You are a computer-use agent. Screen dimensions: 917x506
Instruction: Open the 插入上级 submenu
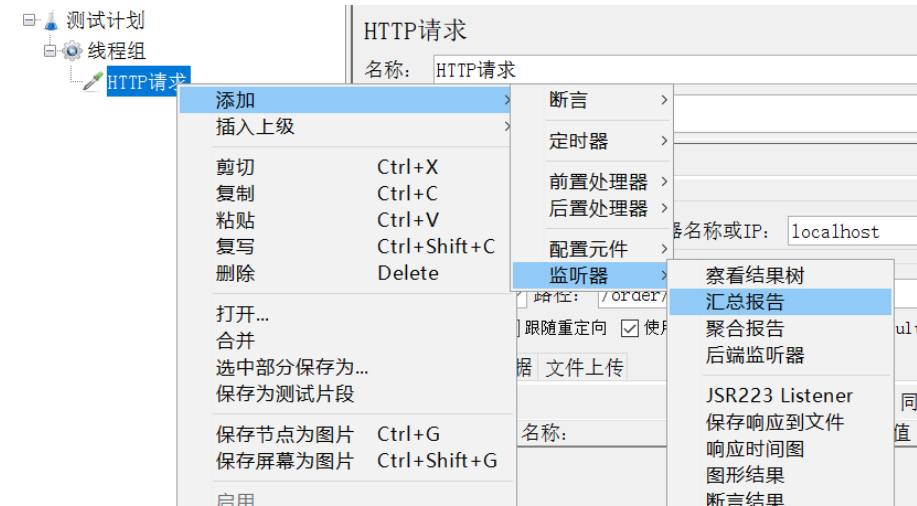(x=346, y=126)
